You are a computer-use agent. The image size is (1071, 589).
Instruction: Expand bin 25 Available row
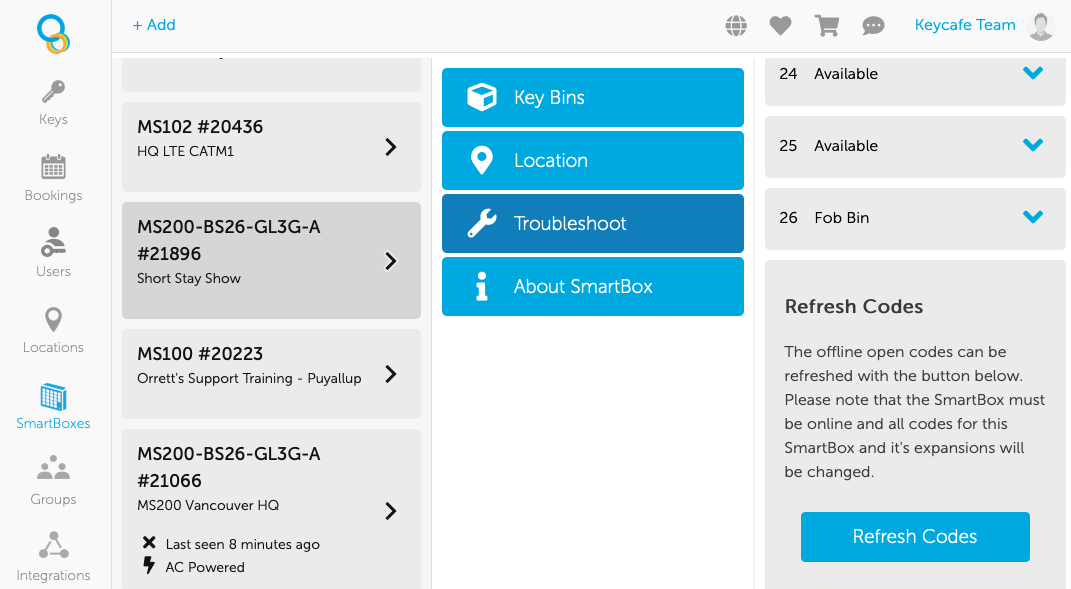point(1032,145)
